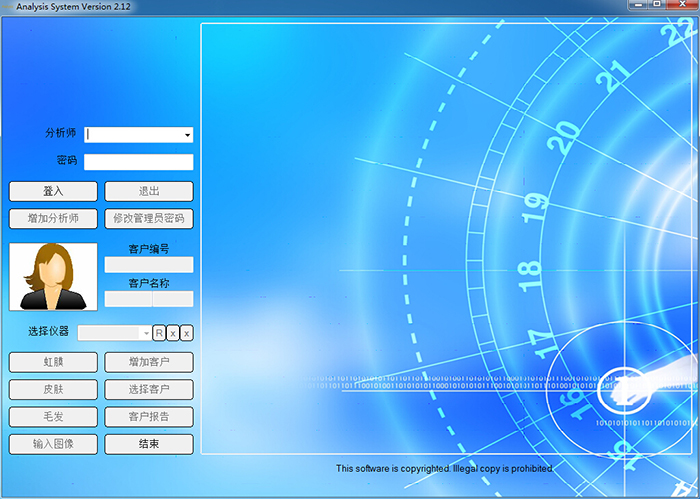Open the 皮肤 skin analysis button
This screenshot has width=700, height=499.
(x=53, y=389)
